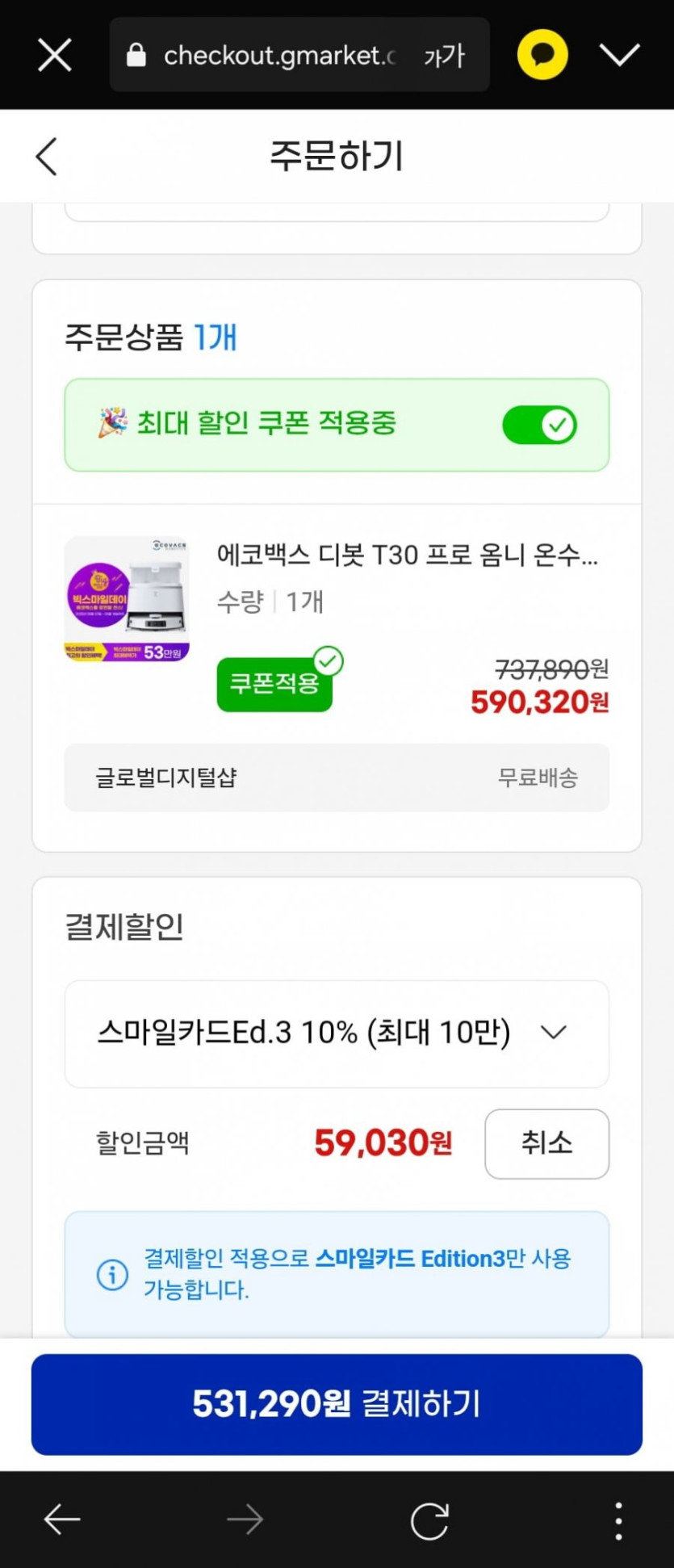Go back from 주문하기 page
674x1568 pixels.
point(47,156)
